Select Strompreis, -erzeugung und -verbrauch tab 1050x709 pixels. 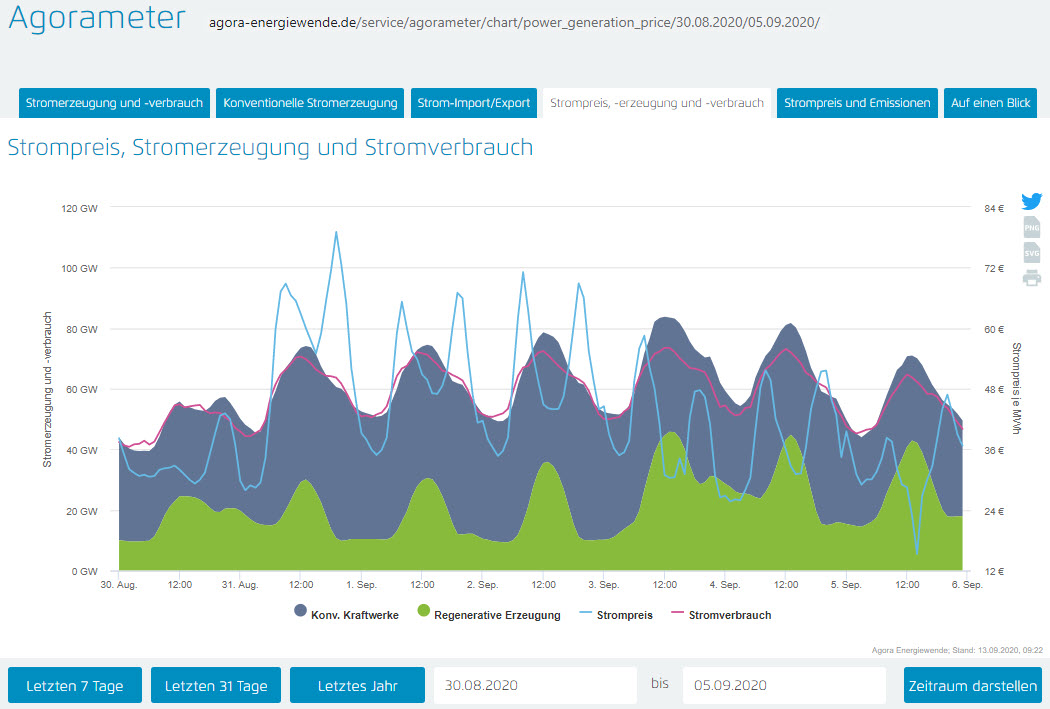[x=657, y=103]
